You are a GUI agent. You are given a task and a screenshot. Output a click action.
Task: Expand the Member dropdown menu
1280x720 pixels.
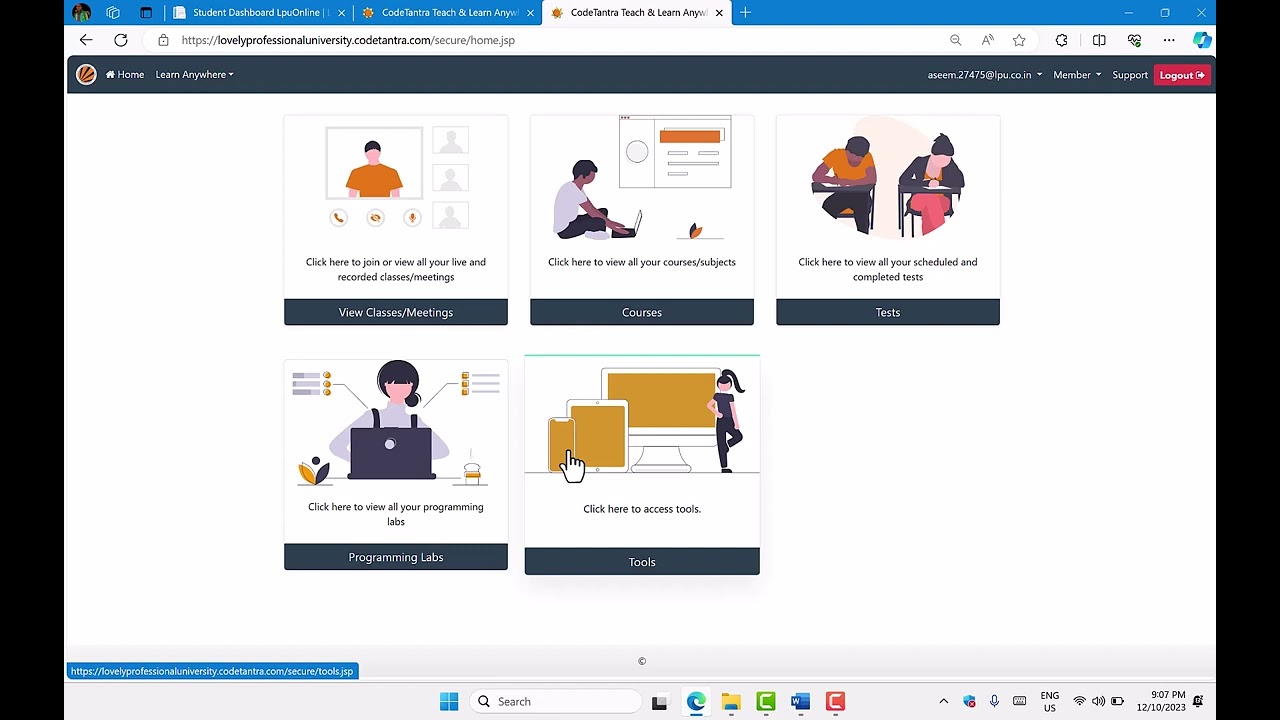click(1076, 75)
